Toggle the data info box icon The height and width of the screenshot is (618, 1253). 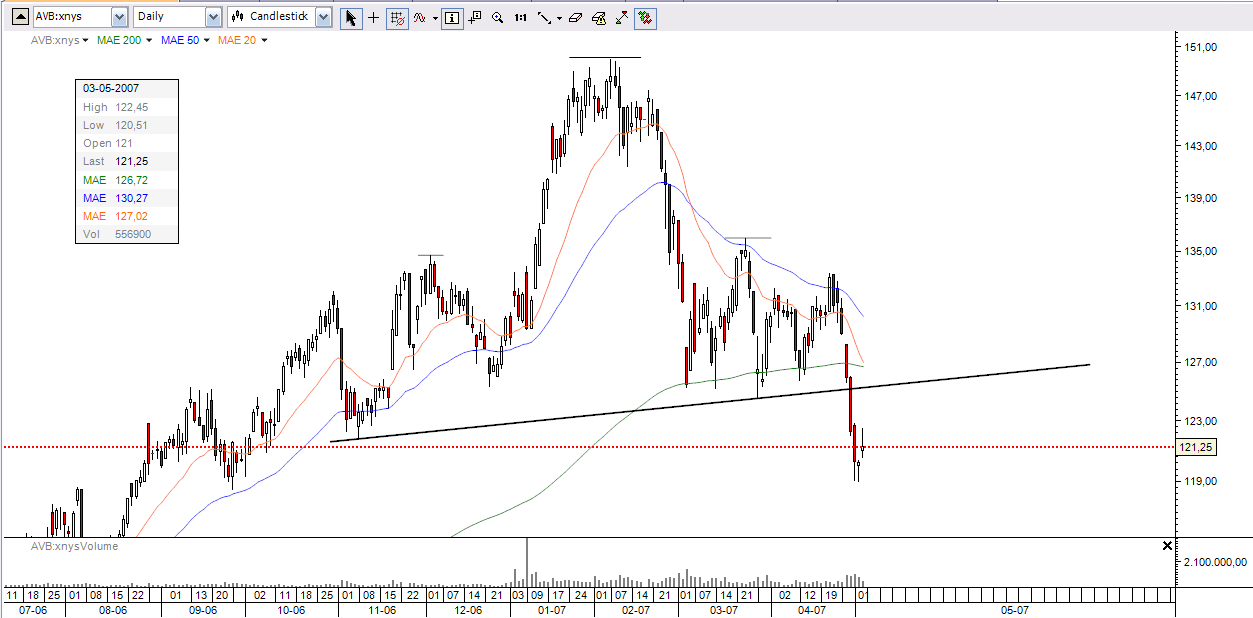452,17
